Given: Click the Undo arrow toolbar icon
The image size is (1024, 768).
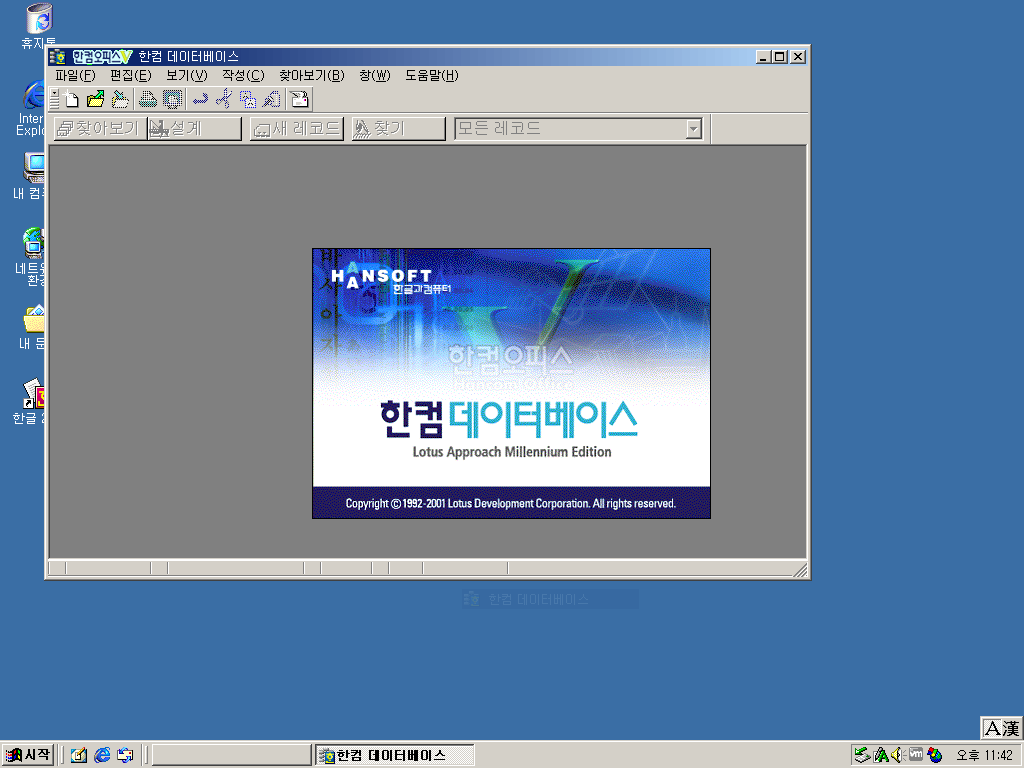Looking at the screenshot, I should (x=200, y=99).
